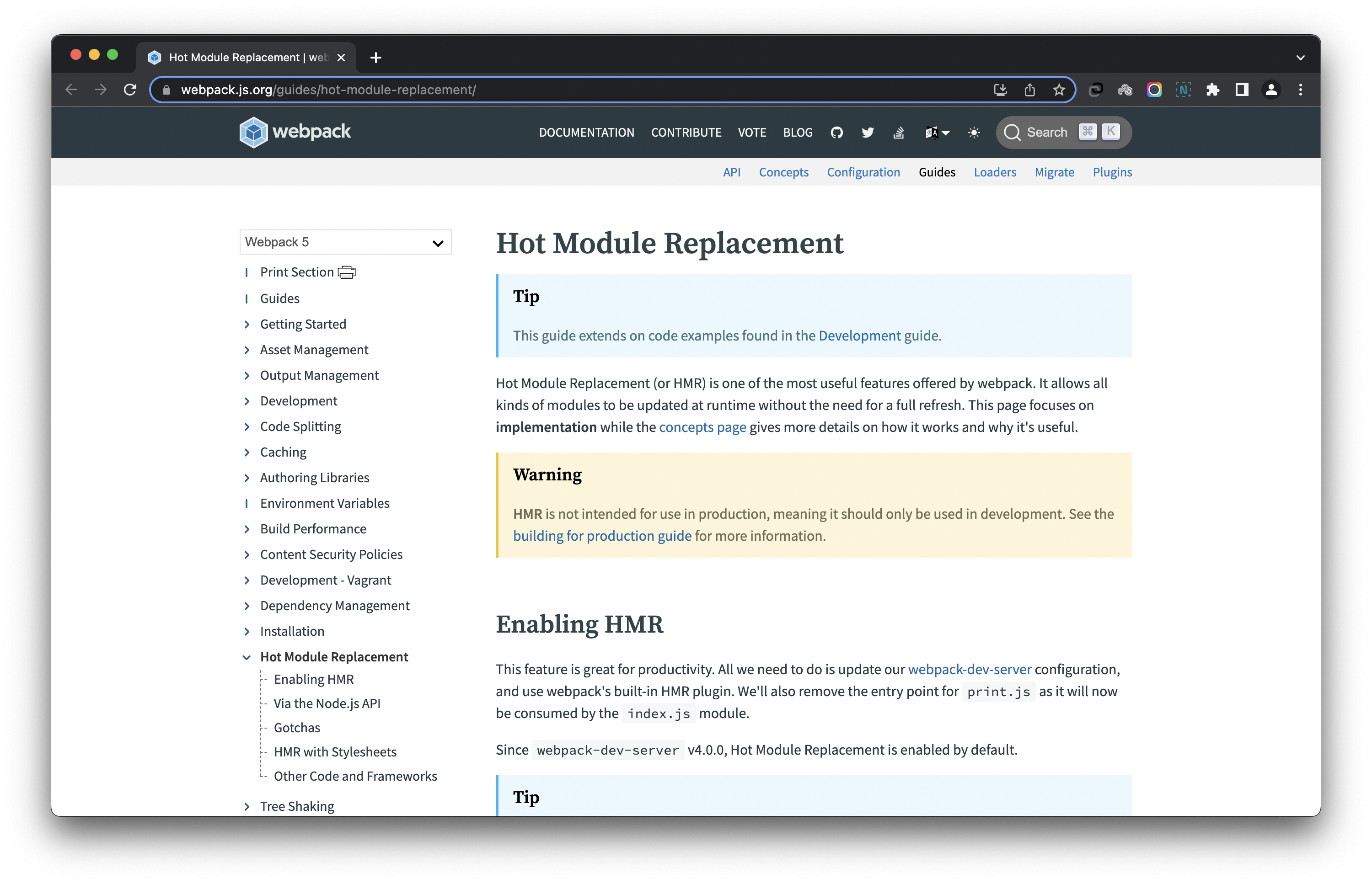This screenshot has height=884, width=1372.
Task: Bookmark page with the star icon
Action: tap(1058, 90)
